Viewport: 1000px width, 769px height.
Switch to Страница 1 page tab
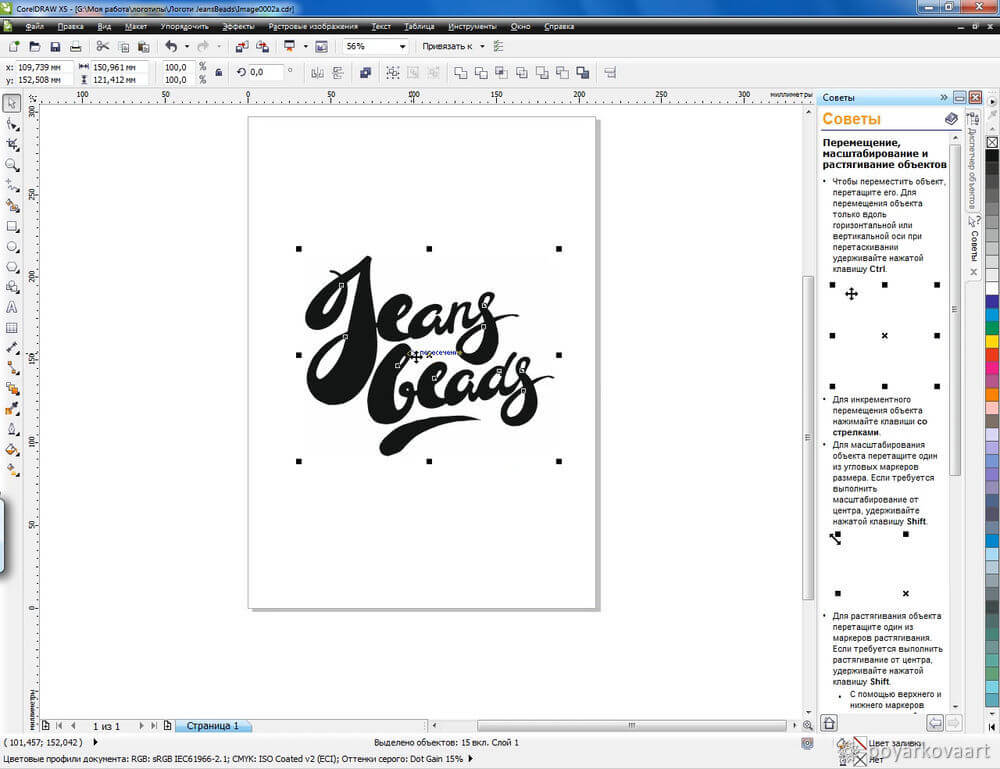click(x=212, y=726)
